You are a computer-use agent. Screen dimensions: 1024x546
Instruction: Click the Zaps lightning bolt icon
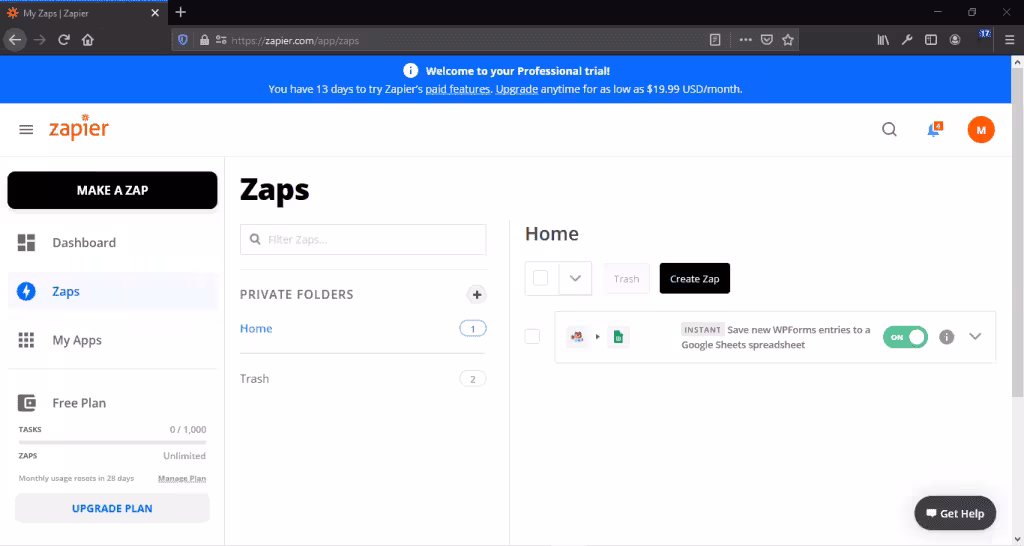click(x=26, y=291)
